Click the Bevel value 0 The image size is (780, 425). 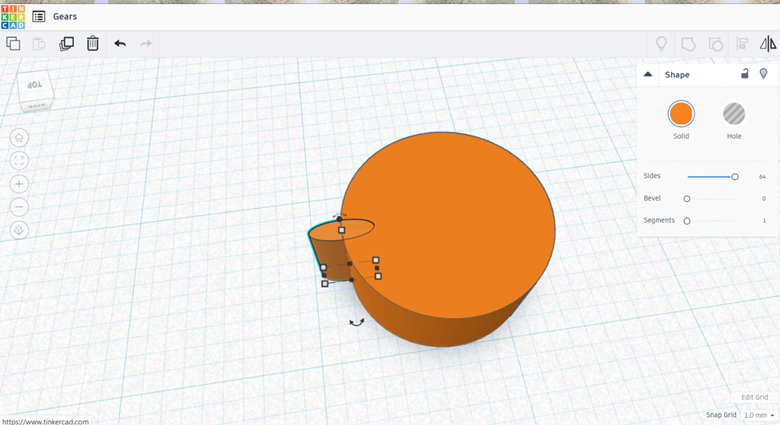pos(764,199)
